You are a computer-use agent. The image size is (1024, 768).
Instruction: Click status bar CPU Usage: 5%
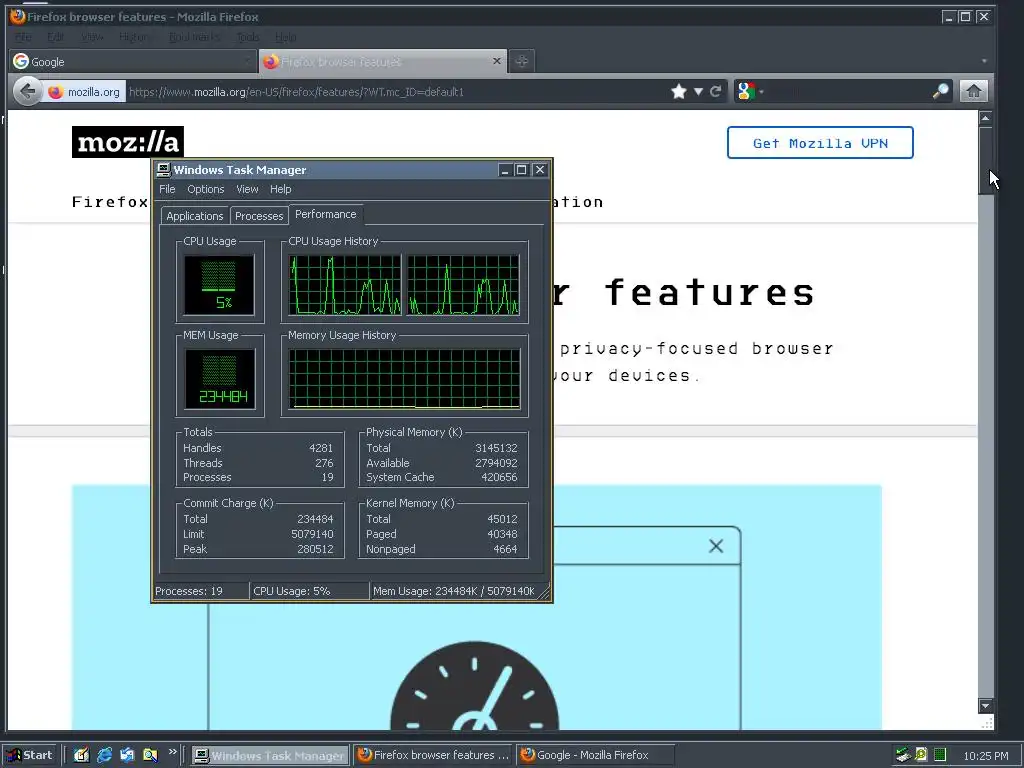310,591
